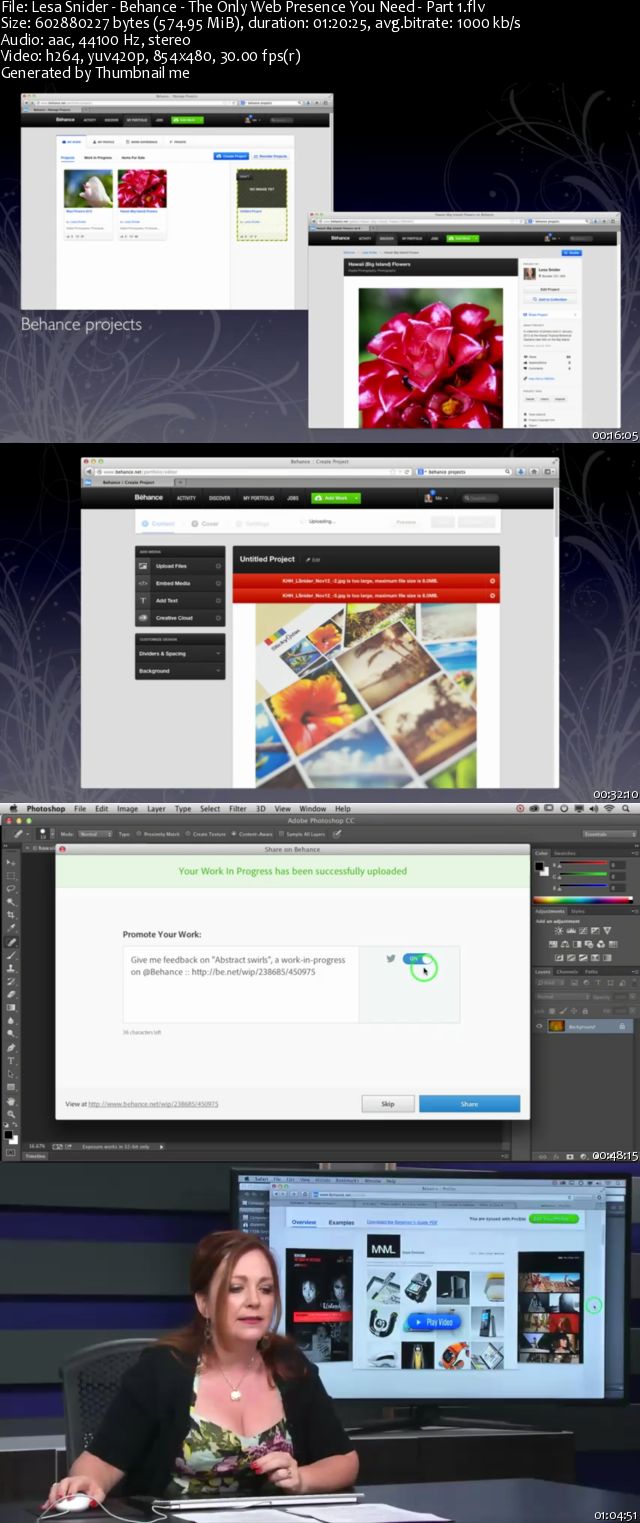The width and height of the screenshot is (640, 1523).
Task: Open Work In Progress tab in Manage Projects
Action: click(x=98, y=157)
